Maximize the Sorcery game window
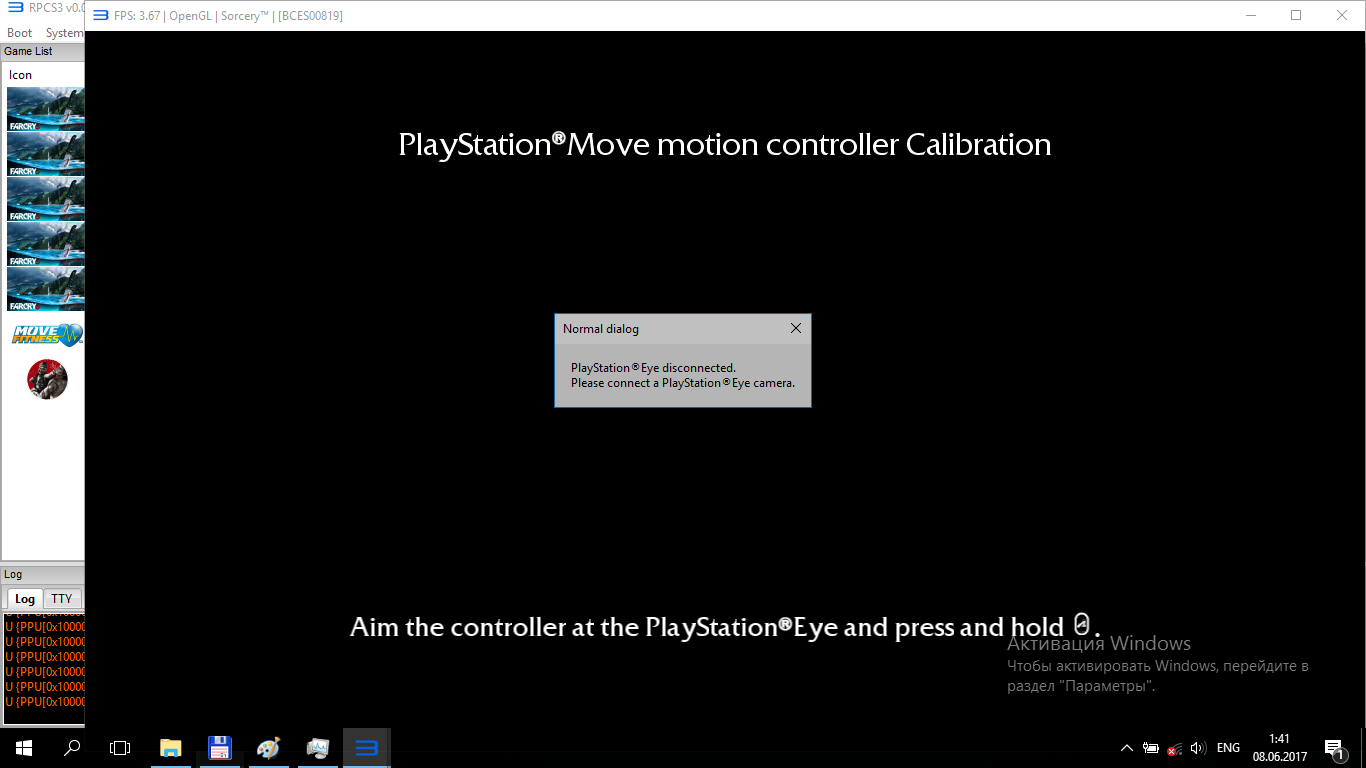1366x768 pixels. tap(1296, 15)
